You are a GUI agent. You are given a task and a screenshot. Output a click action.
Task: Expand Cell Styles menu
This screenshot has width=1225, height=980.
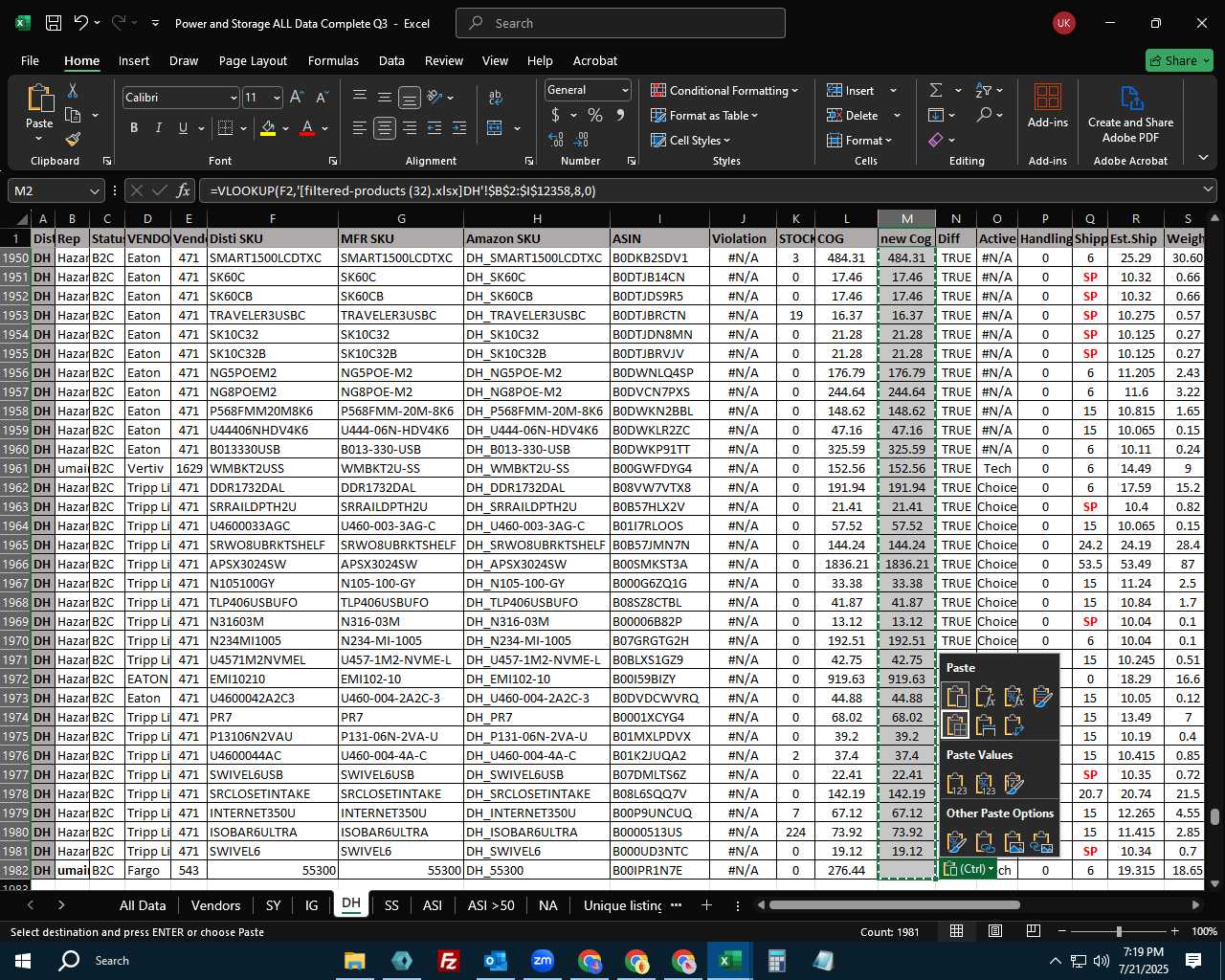(x=691, y=140)
